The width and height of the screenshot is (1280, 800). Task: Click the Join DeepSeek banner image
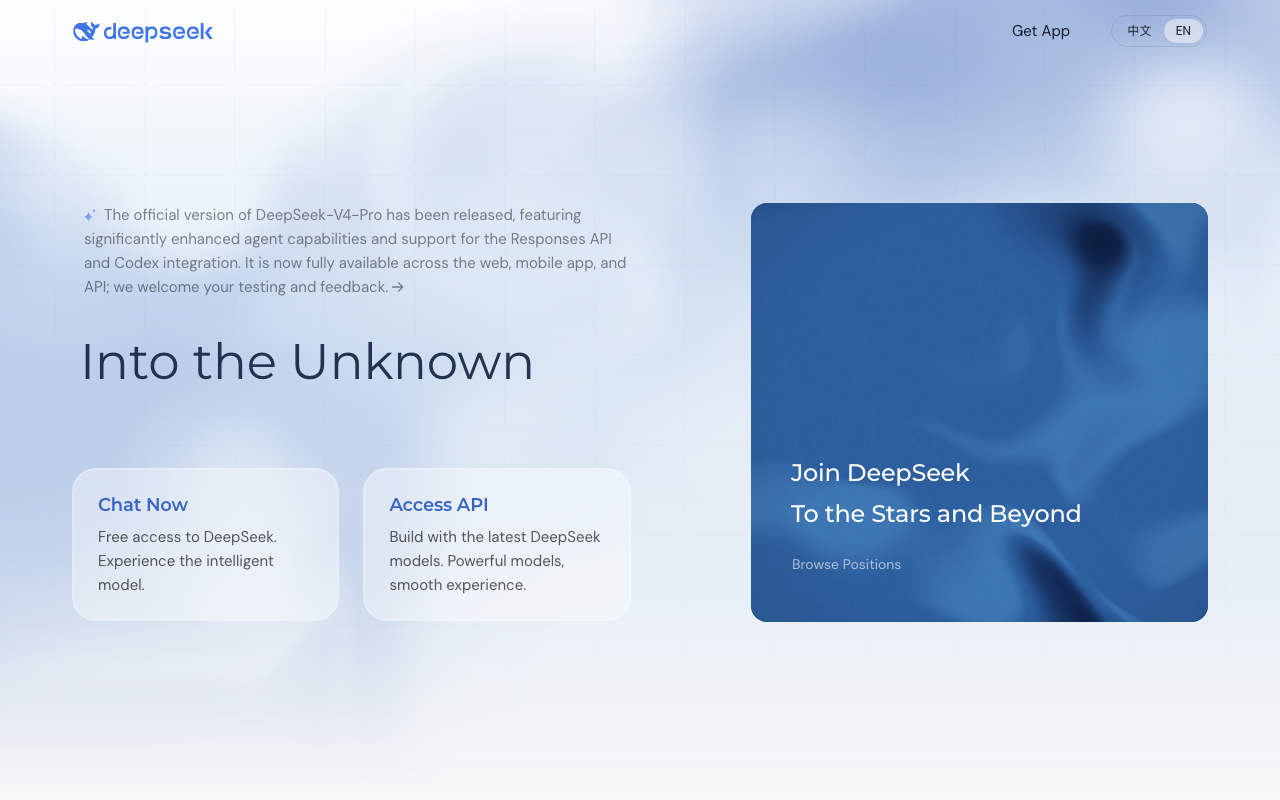[x=979, y=412]
